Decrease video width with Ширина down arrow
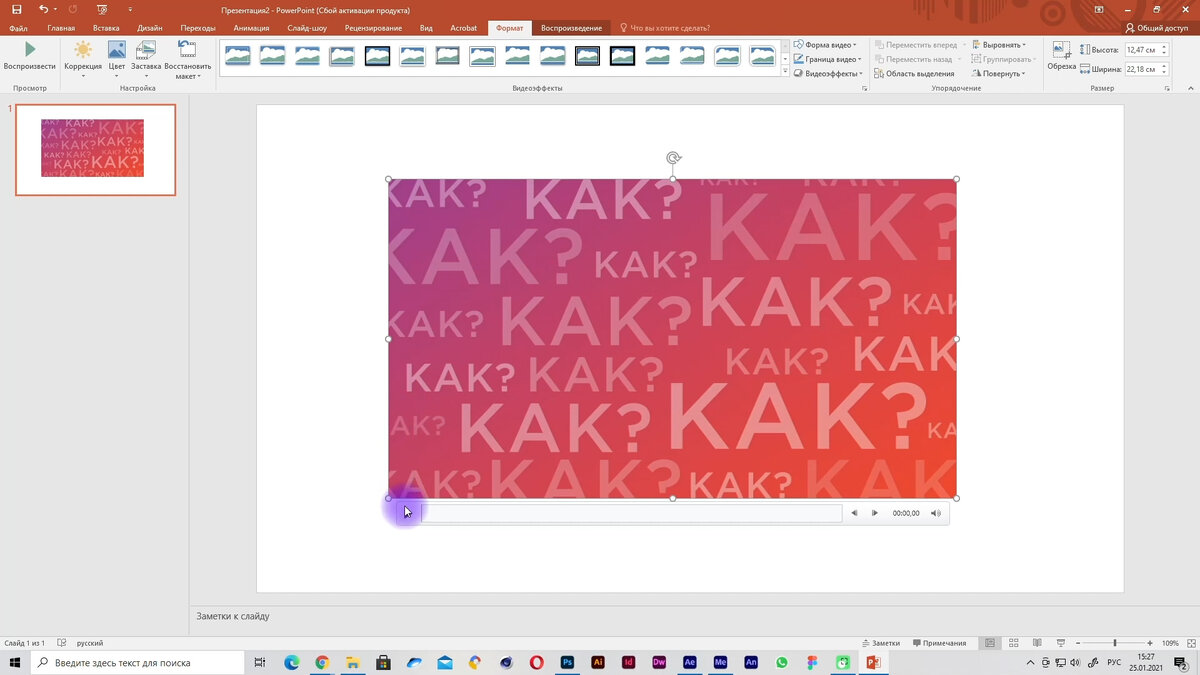This screenshot has height=675, width=1200. pos(1164,72)
